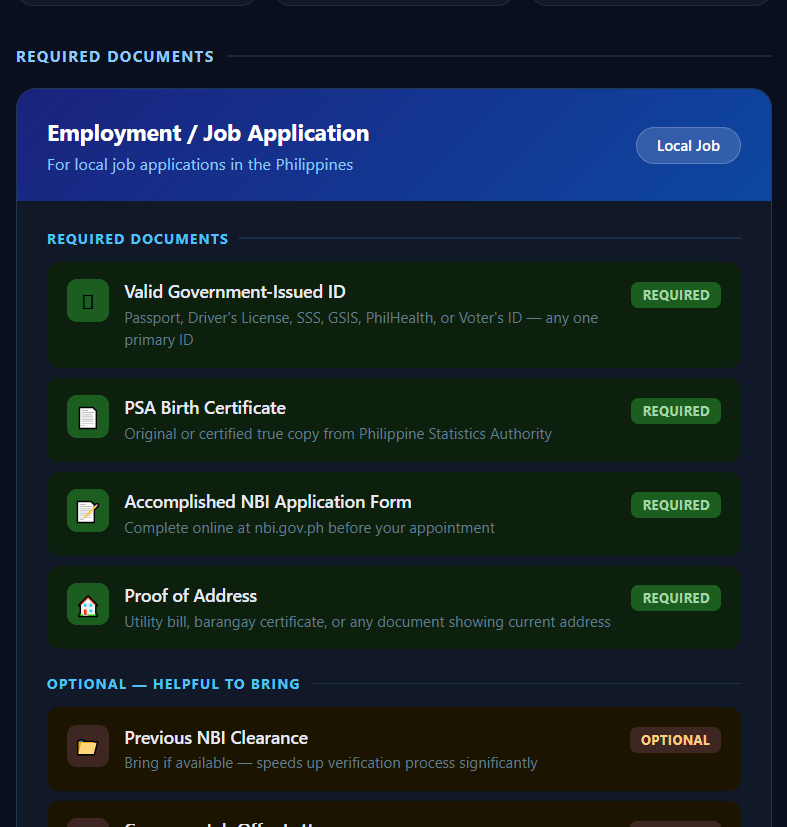The image size is (787, 827).
Task: Click the top REQUIRED DOCUMENTS page heading
Action: 115,56
